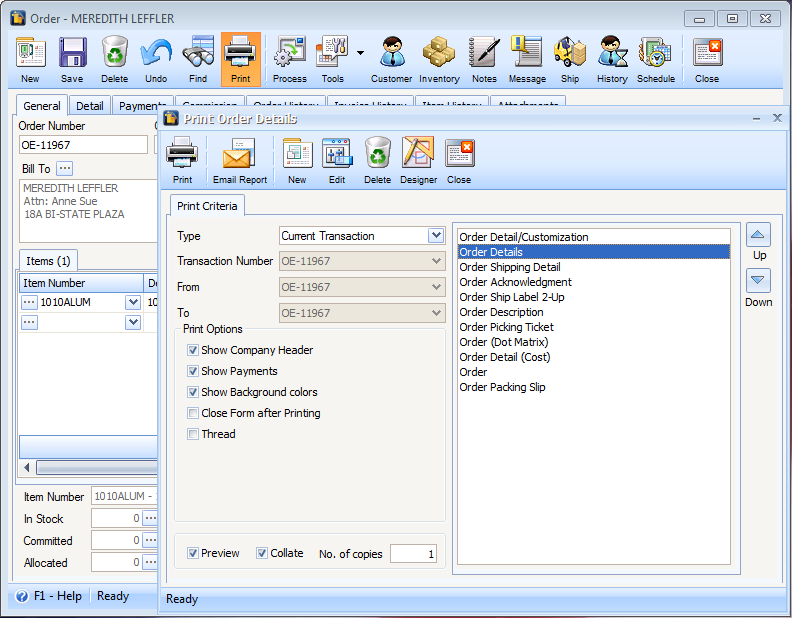Click ellipsis button beside 1010ALUM item

[29, 302]
